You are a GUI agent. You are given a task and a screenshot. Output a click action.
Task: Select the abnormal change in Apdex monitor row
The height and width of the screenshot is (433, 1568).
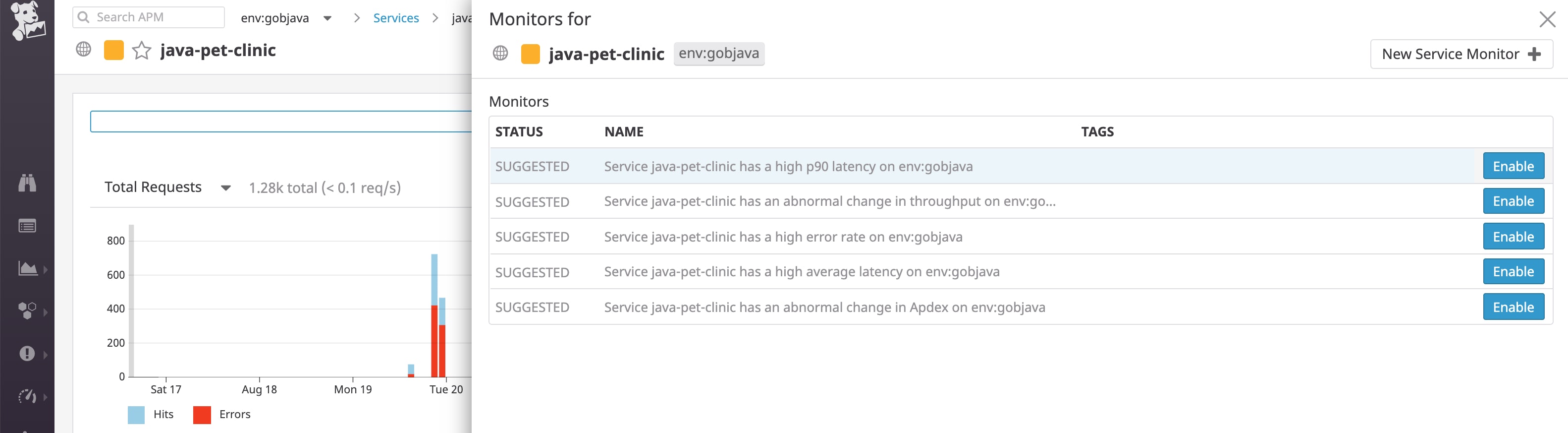(824, 308)
